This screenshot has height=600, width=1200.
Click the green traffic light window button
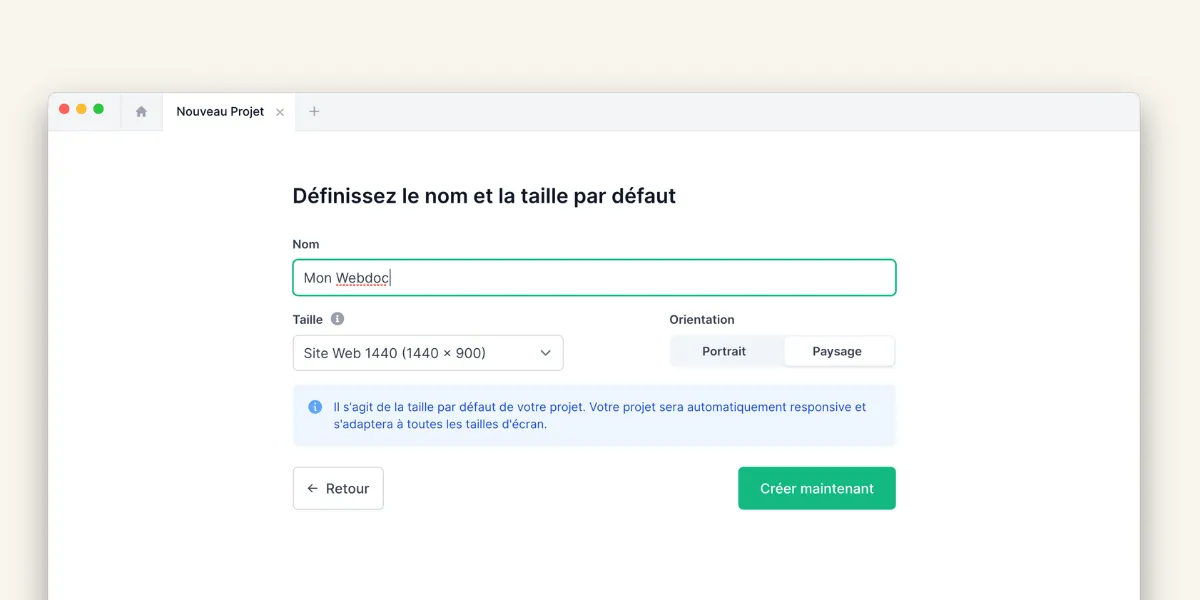[x=97, y=108]
